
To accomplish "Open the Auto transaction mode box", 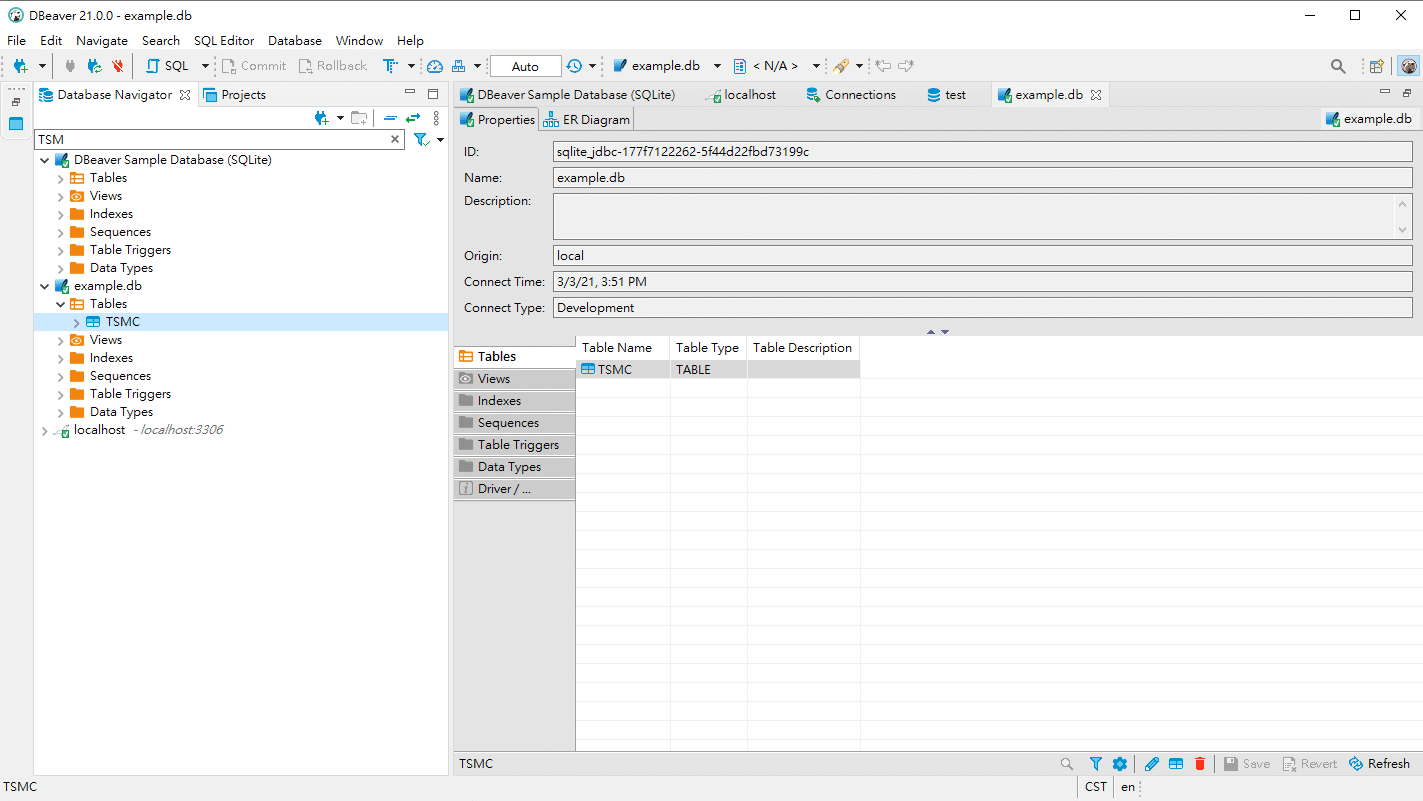I will (525, 66).
